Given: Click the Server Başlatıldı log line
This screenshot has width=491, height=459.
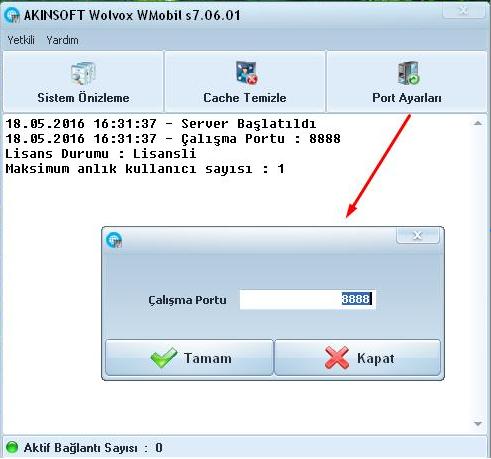Looking at the screenshot, I should point(161,124).
